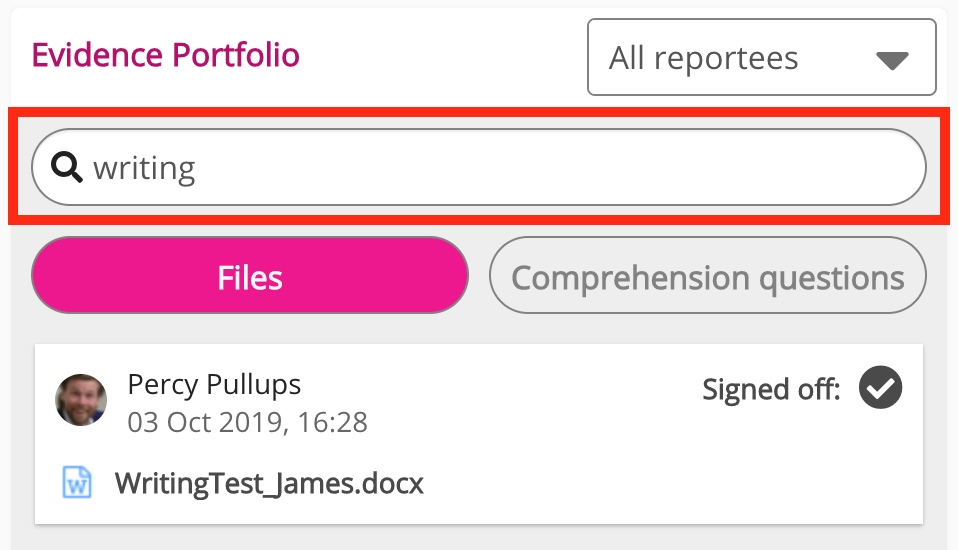Click the magnifying glass search icon
The image size is (958, 550).
pyautogui.click(x=66, y=168)
